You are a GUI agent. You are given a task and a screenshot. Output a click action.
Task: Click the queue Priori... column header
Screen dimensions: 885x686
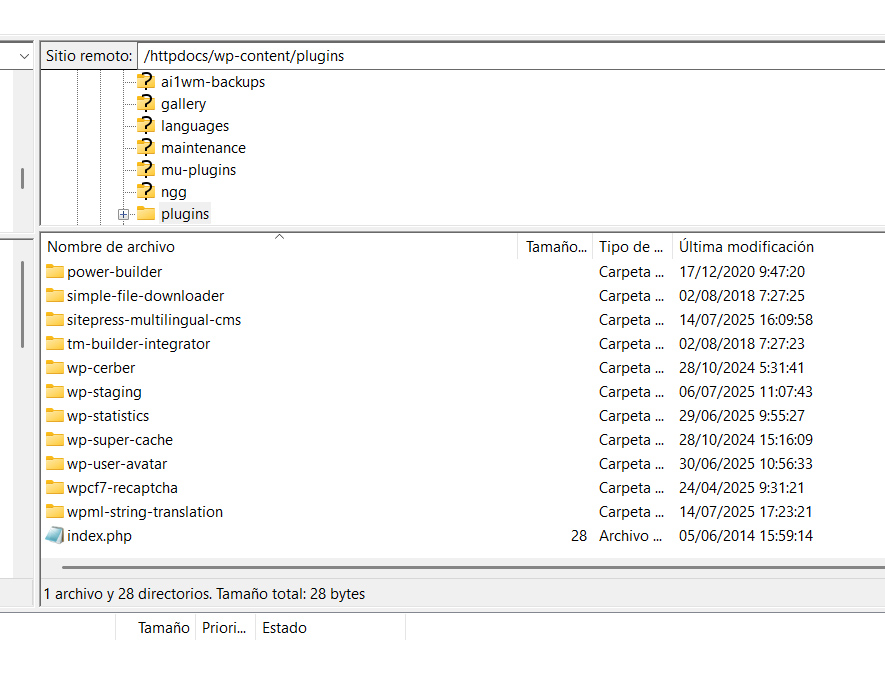click(x=225, y=628)
